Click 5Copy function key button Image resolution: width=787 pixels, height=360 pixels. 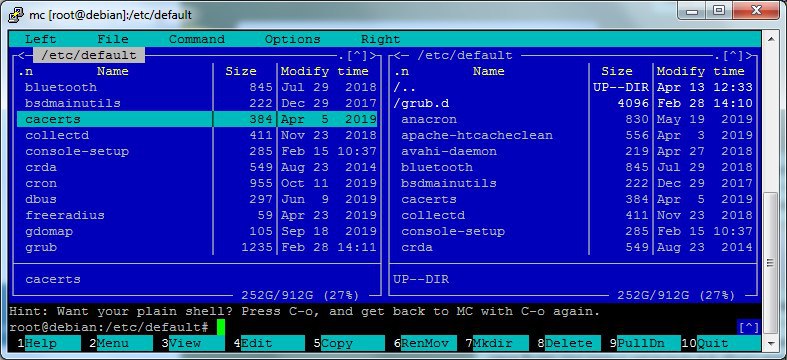[x=349, y=343]
